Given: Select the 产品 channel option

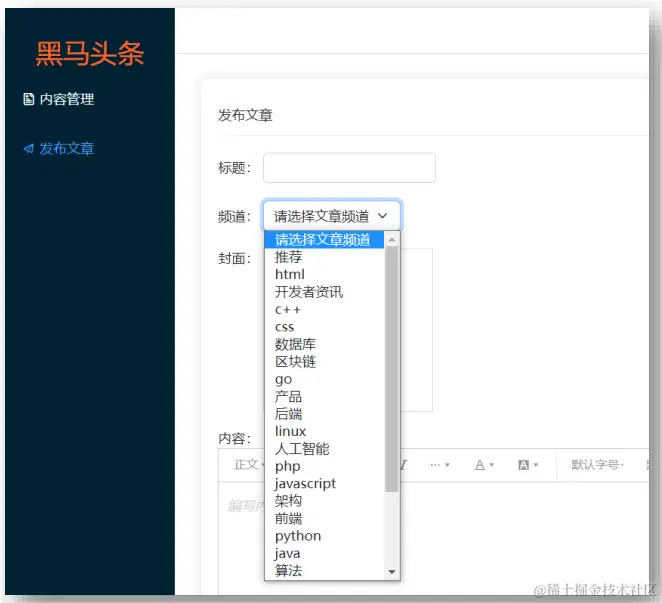Looking at the screenshot, I should (x=324, y=397).
